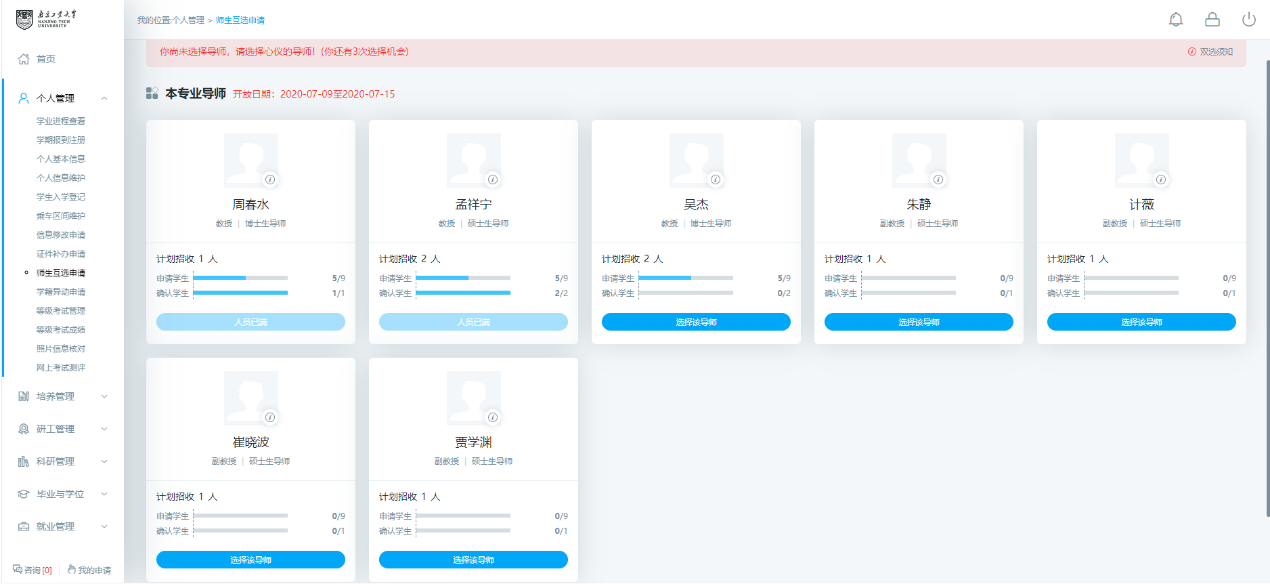Open 等级考试成绩 menu item
This screenshot has height=584, width=1270.
coord(61,329)
